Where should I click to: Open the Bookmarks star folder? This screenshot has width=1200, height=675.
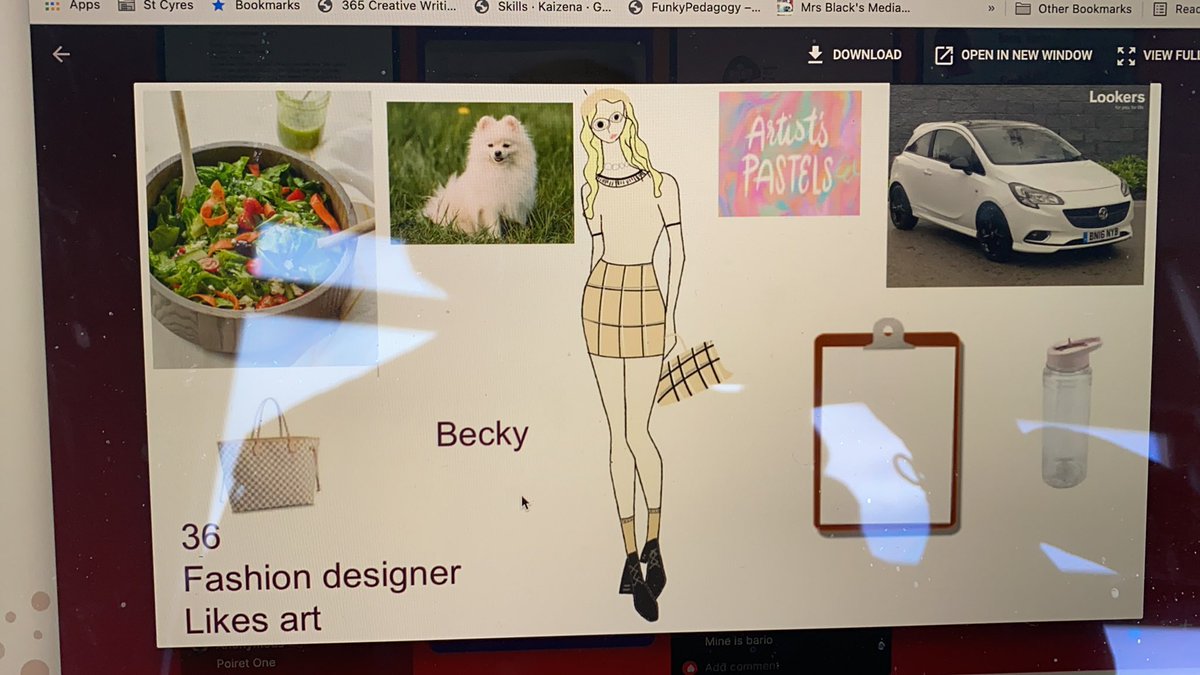[x=255, y=6]
